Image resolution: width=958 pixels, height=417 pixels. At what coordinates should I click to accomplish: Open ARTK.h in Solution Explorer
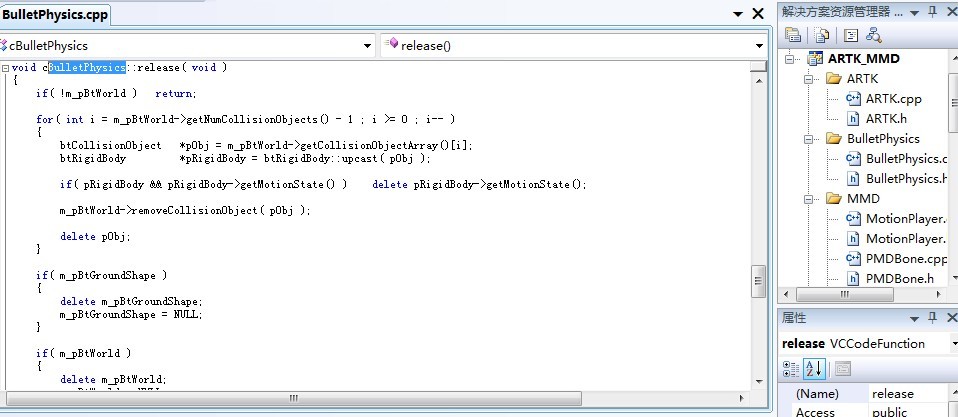887,119
